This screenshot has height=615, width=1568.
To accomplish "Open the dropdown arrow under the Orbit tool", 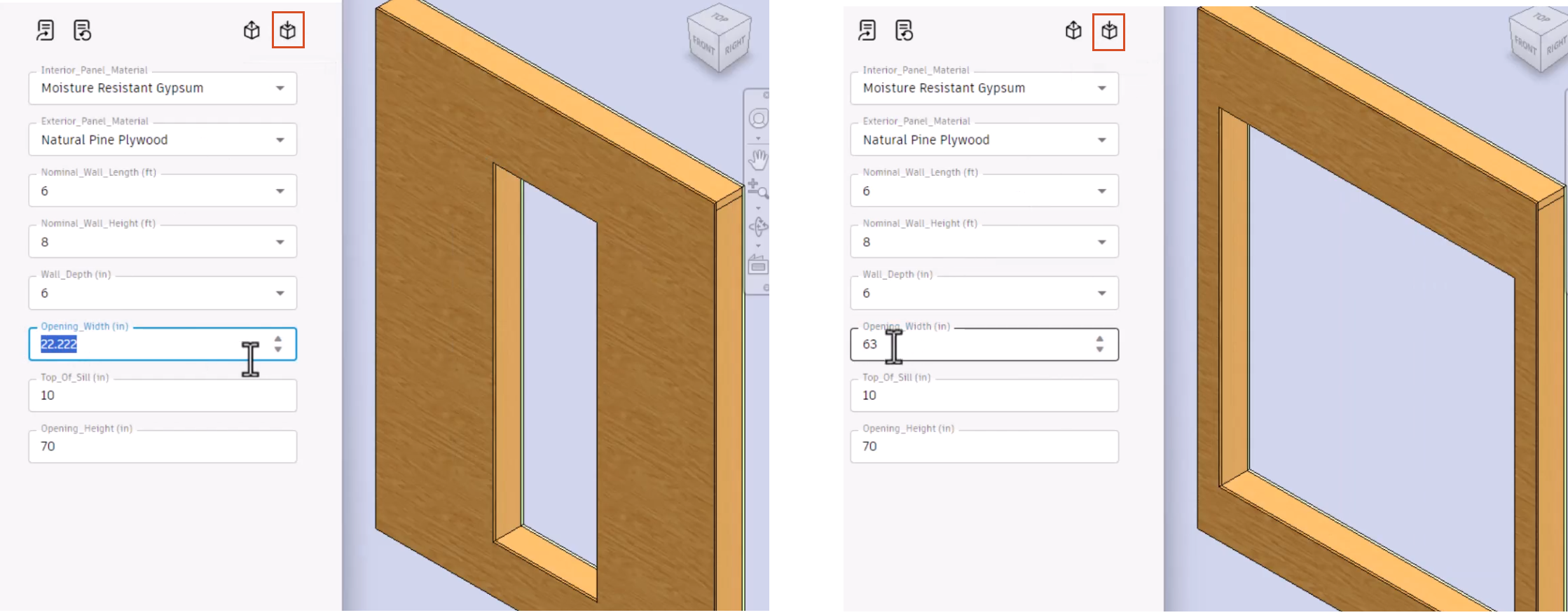I will 758,246.
